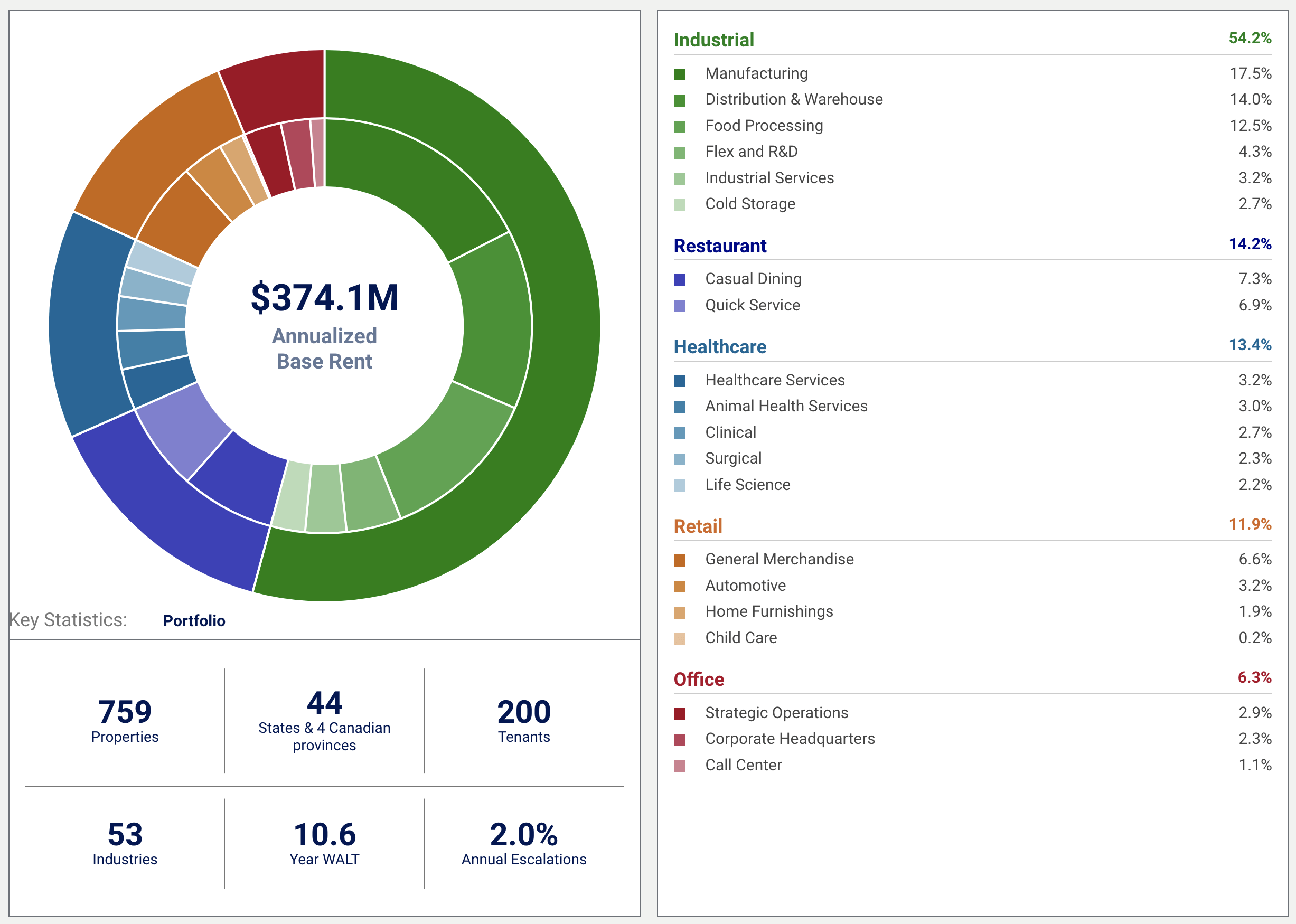Image resolution: width=1296 pixels, height=924 pixels.
Task: Click the 10.6 Year WALT statistic
Action: 324,843
